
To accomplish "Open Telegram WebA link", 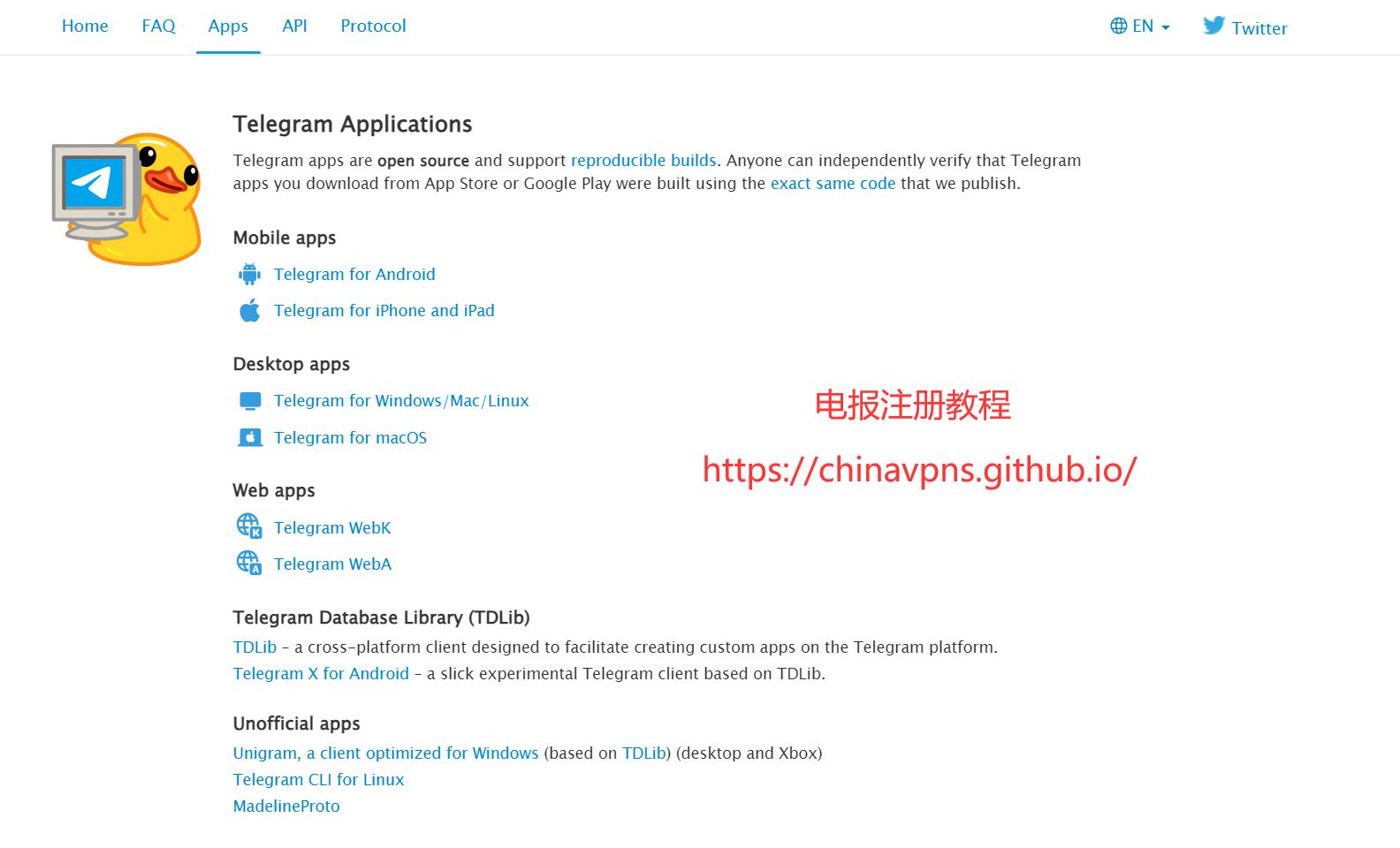I will coord(332,564).
